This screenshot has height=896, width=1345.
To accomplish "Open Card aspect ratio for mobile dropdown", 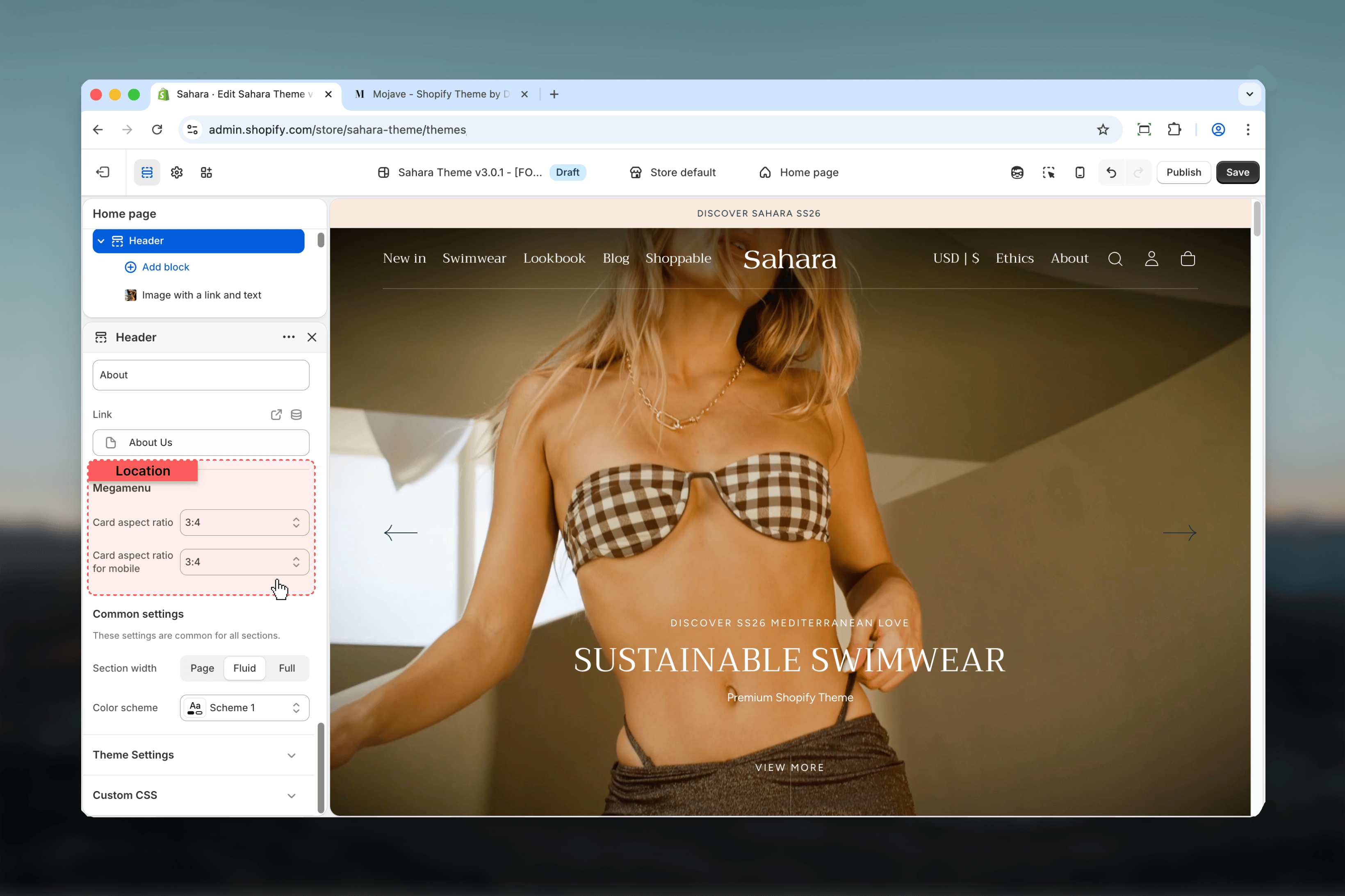I will (x=245, y=562).
